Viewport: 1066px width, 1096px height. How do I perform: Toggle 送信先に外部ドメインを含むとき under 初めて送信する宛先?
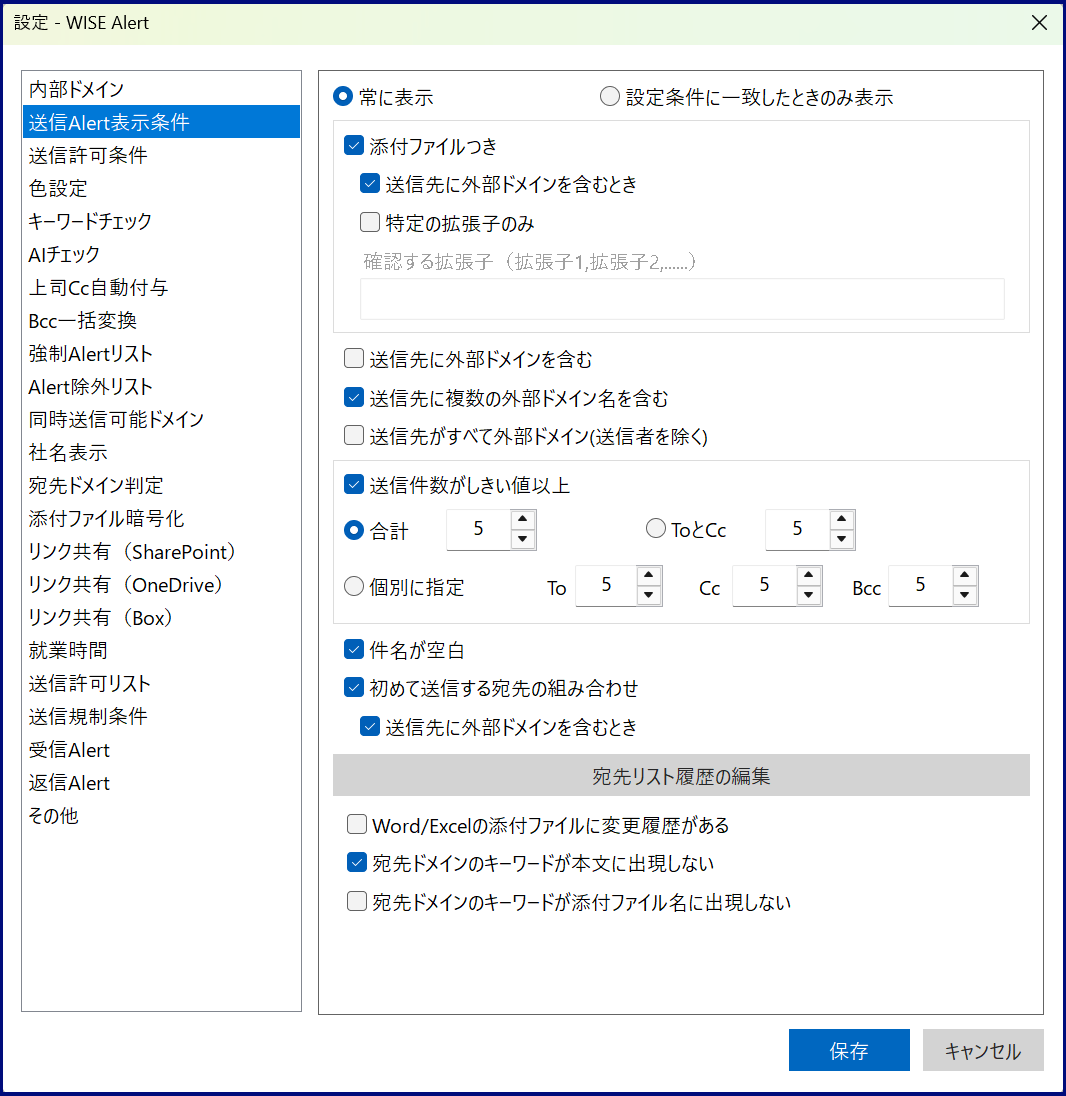tap(370, 727)
